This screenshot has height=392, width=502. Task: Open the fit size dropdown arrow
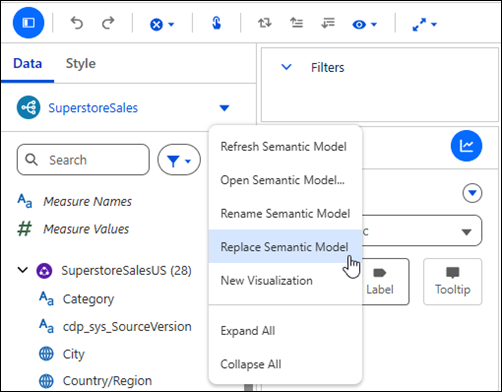pos(434,24)
